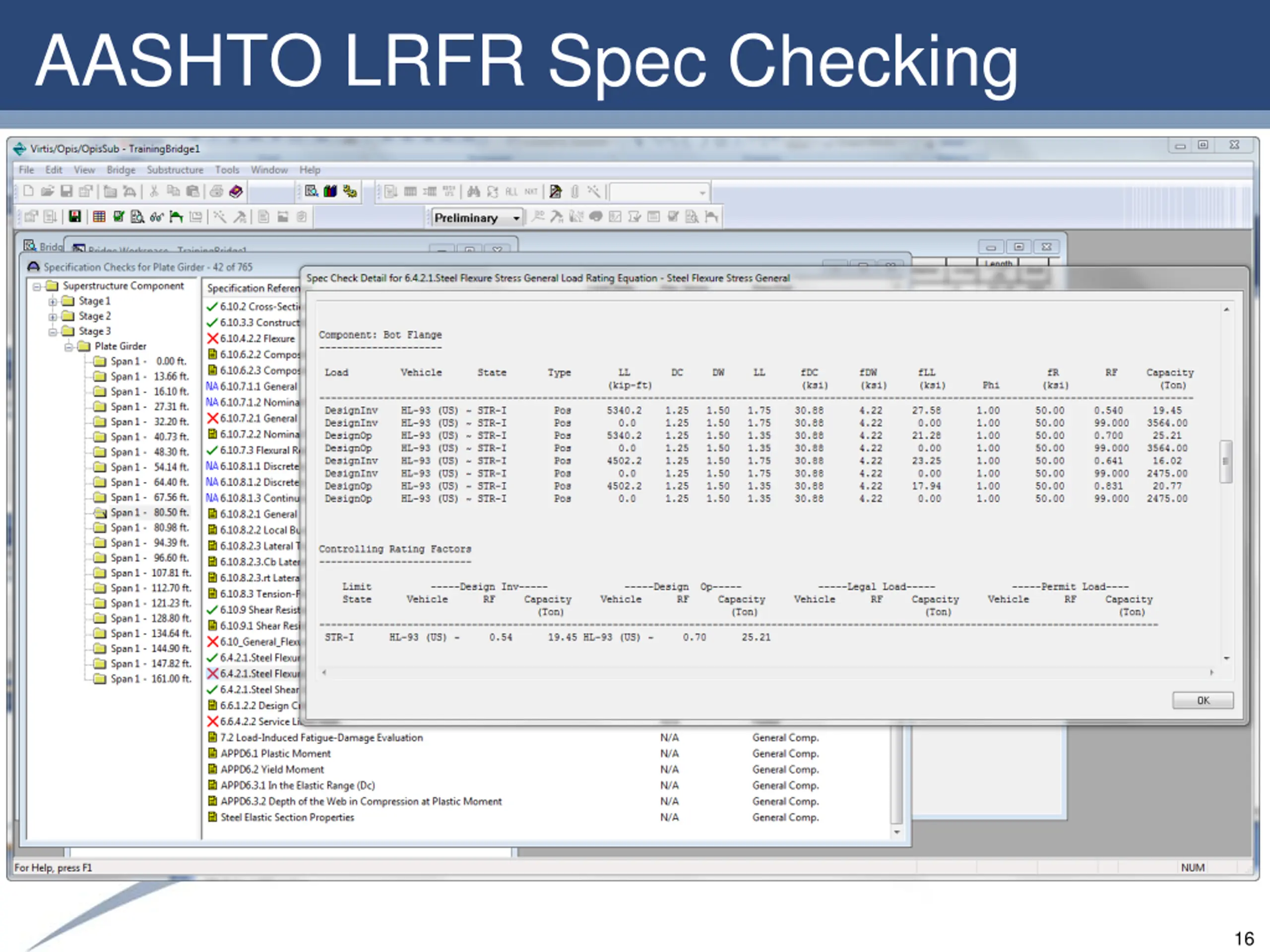Collapse the Plate Girder tree node
1270x952 pixels.
(x=68, y=347)
